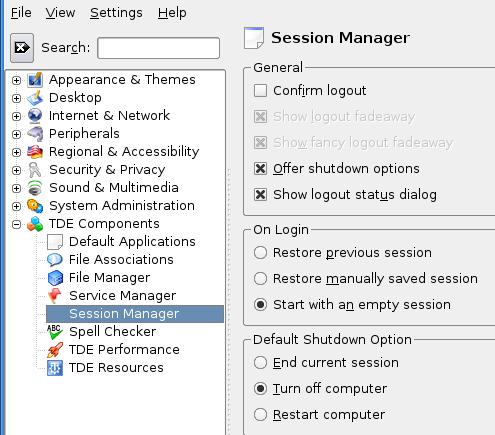Click the Sound & Multimedia icon

pyautogui.click(x=35, y=188)
